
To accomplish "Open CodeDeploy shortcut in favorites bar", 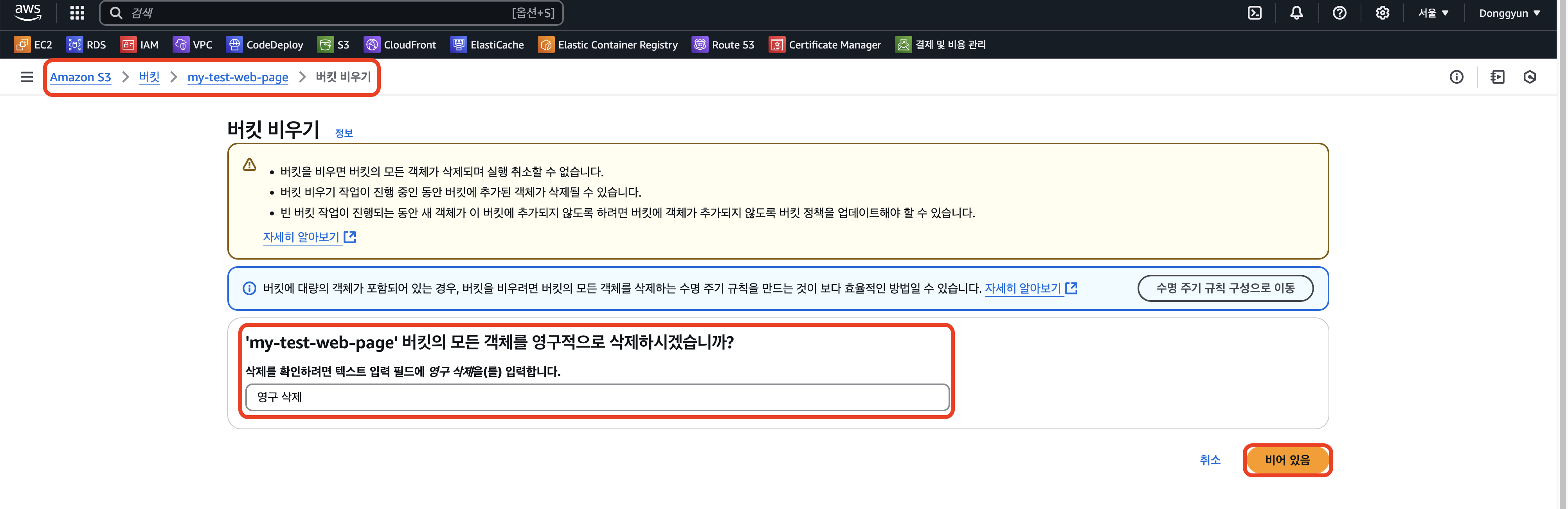I will tap(265, 45).
